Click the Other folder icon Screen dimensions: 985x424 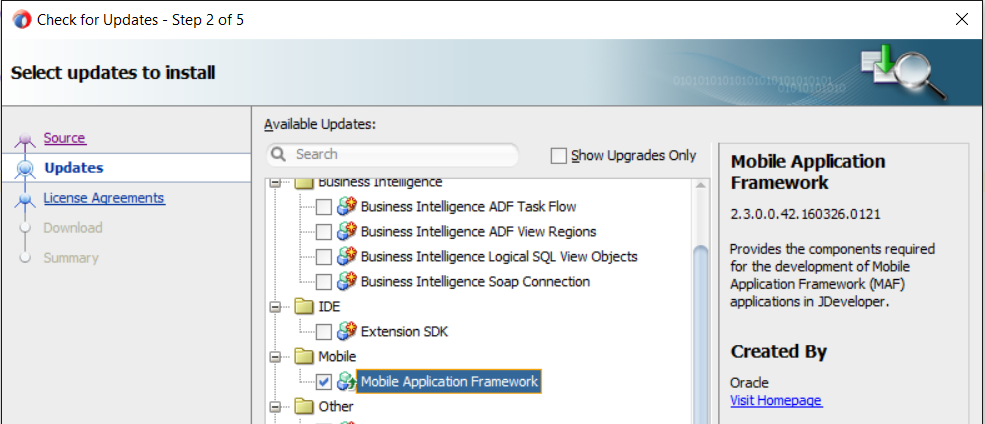click(304, 406)
